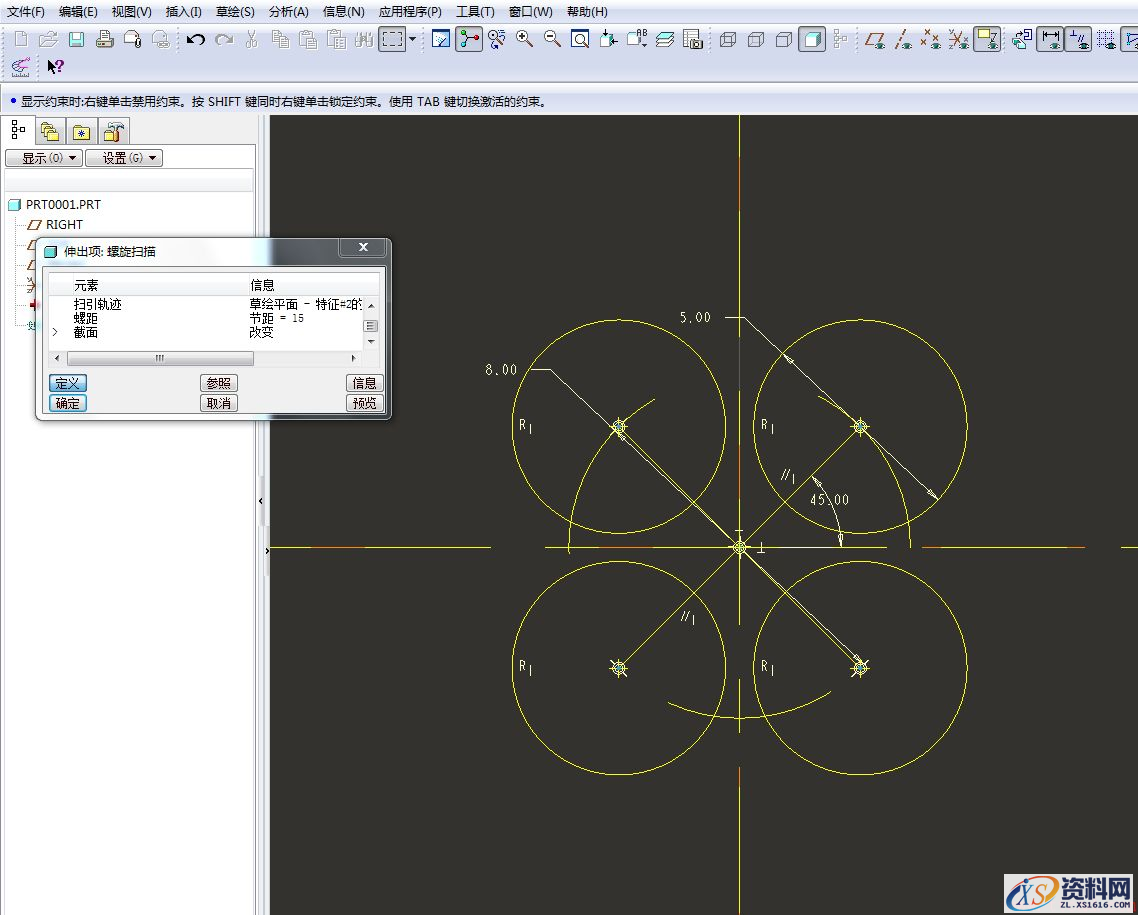
Task: Click the context help pointer icon
Action: pos(55,67)
